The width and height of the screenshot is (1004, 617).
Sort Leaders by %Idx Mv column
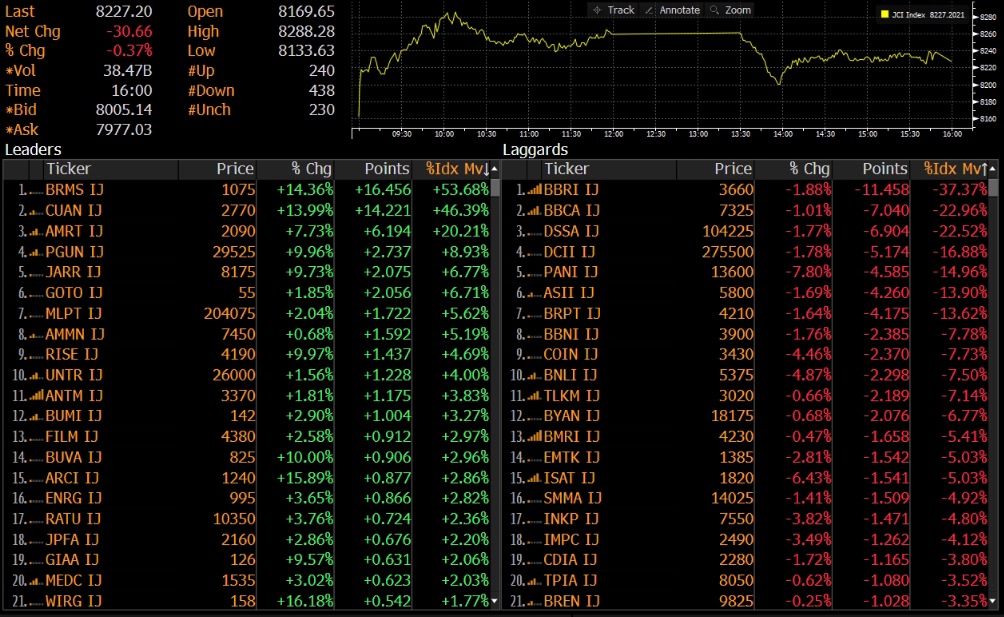(x=457, y=169)
